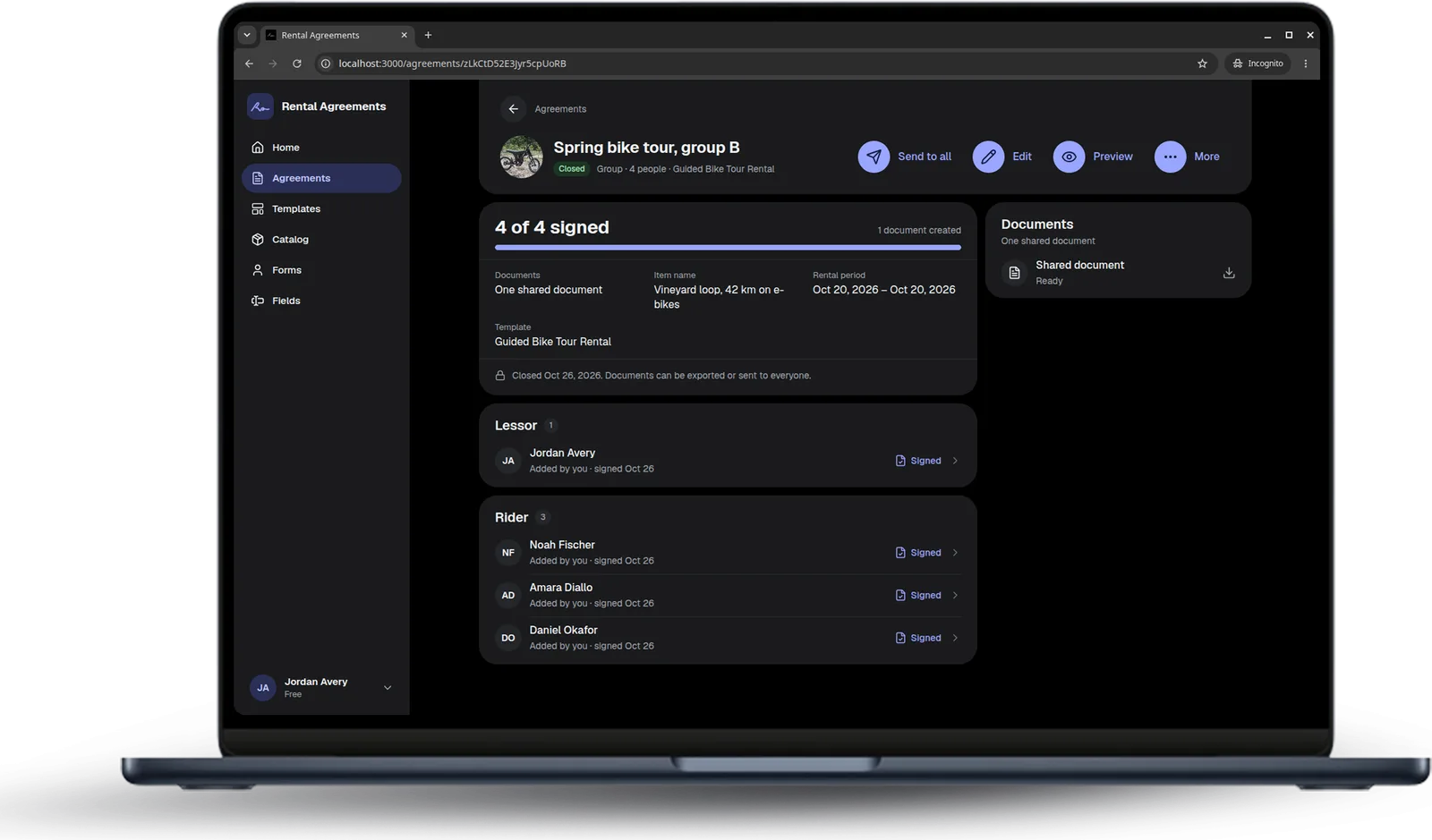Select the Rental Agreements browser tab
1432x840 pixels.
pos(337,35)
